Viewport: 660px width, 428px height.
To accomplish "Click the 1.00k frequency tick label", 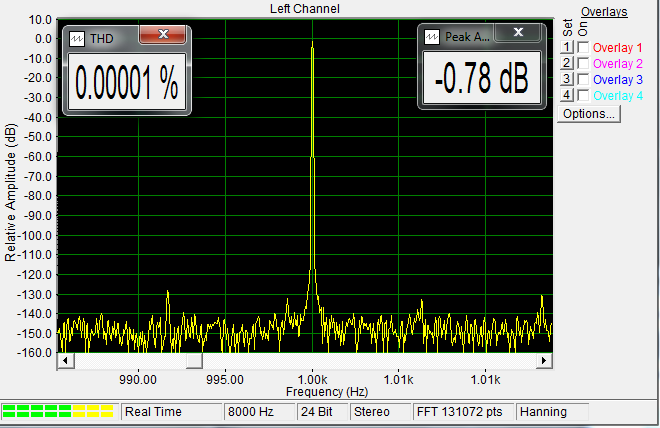I will pyautogui.click(x=312, y=380).
